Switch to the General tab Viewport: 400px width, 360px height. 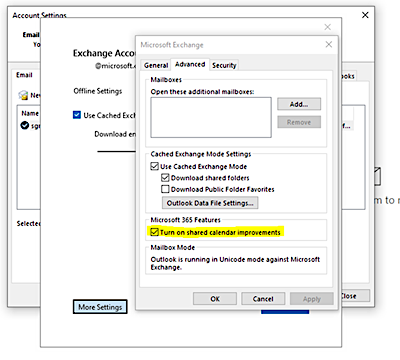[156, 65]
